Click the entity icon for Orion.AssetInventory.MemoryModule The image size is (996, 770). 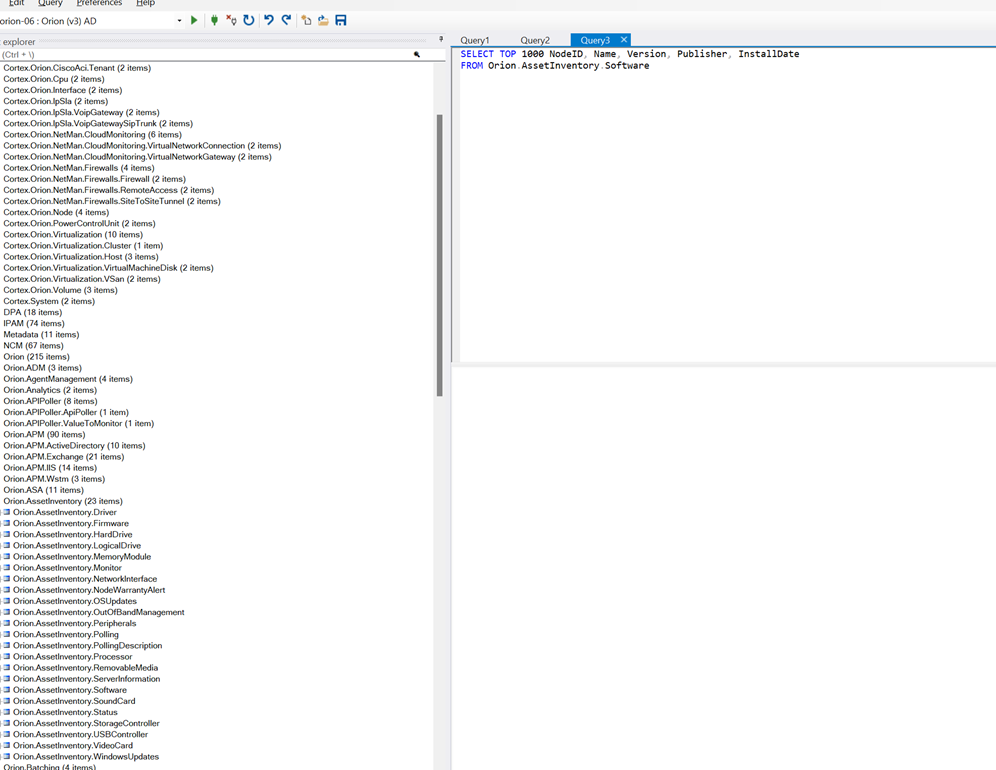coord(6,557)
